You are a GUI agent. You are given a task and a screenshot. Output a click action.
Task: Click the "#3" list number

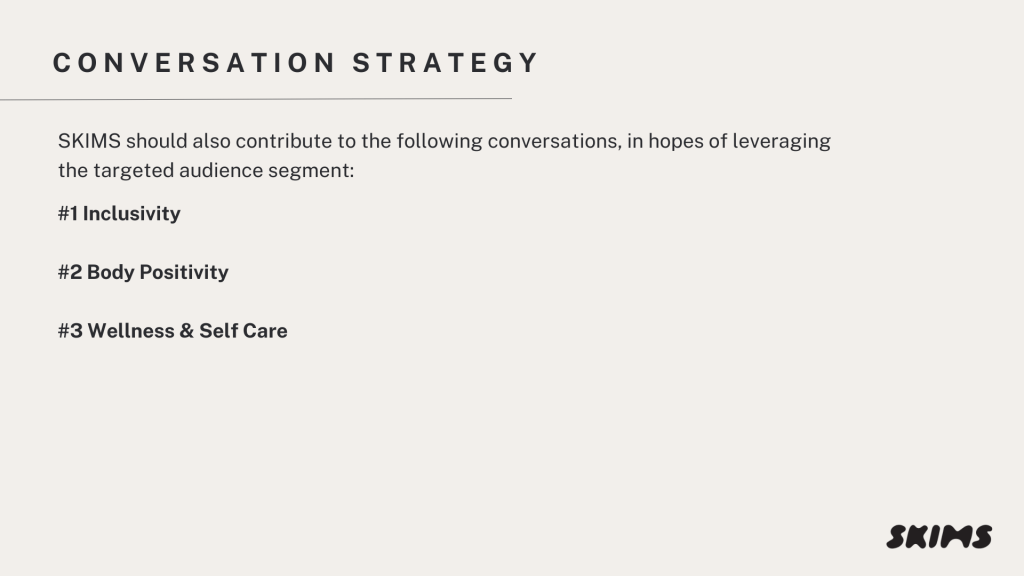(70, 331)
